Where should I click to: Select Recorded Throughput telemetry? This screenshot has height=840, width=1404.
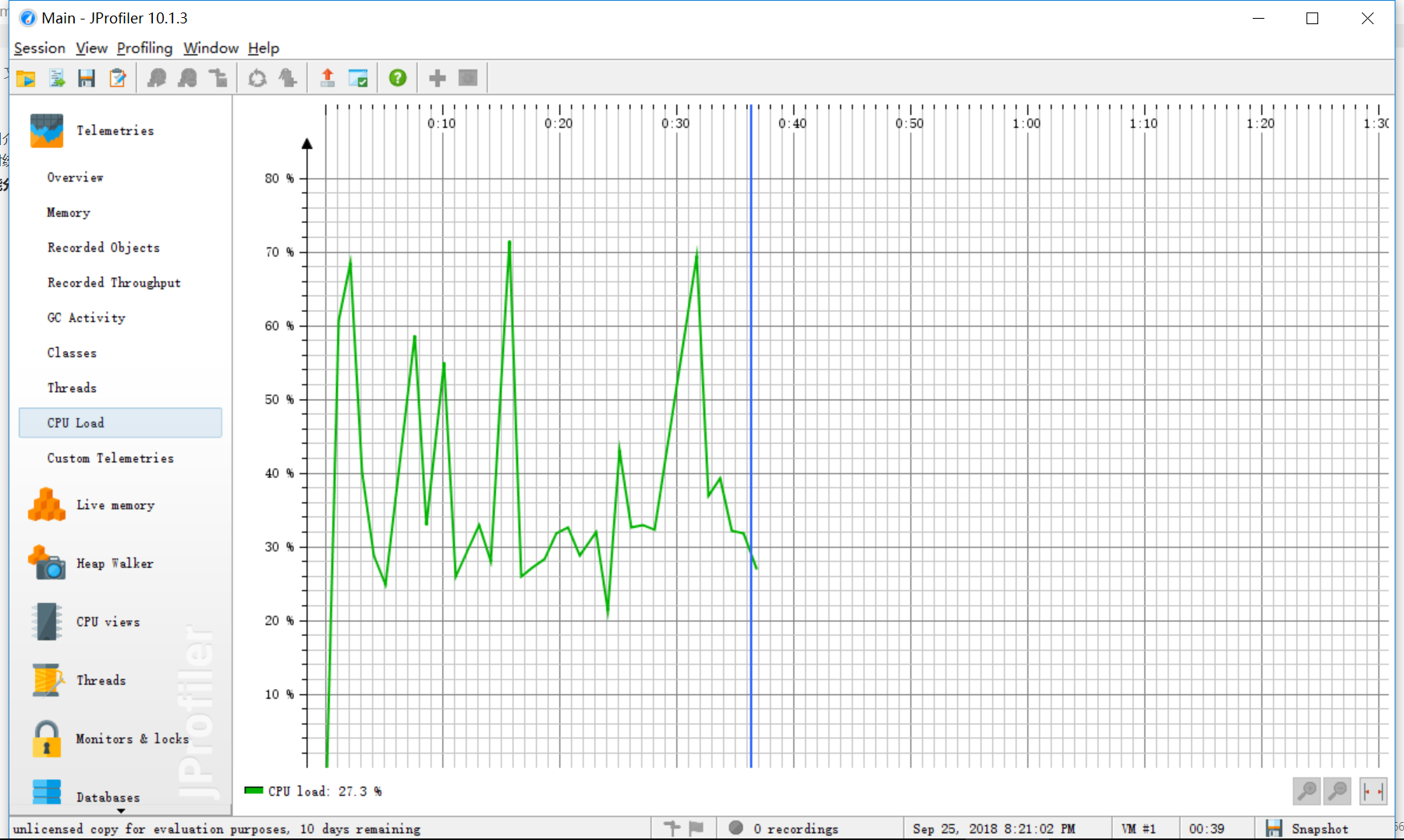click(x=114, y=282)
